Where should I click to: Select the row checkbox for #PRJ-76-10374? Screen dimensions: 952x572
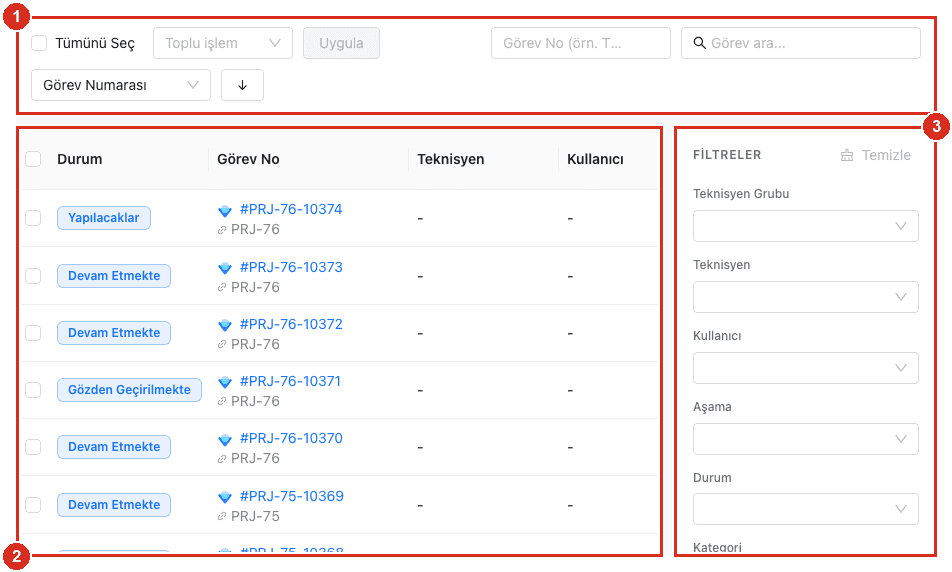click(x=33, y=218)
